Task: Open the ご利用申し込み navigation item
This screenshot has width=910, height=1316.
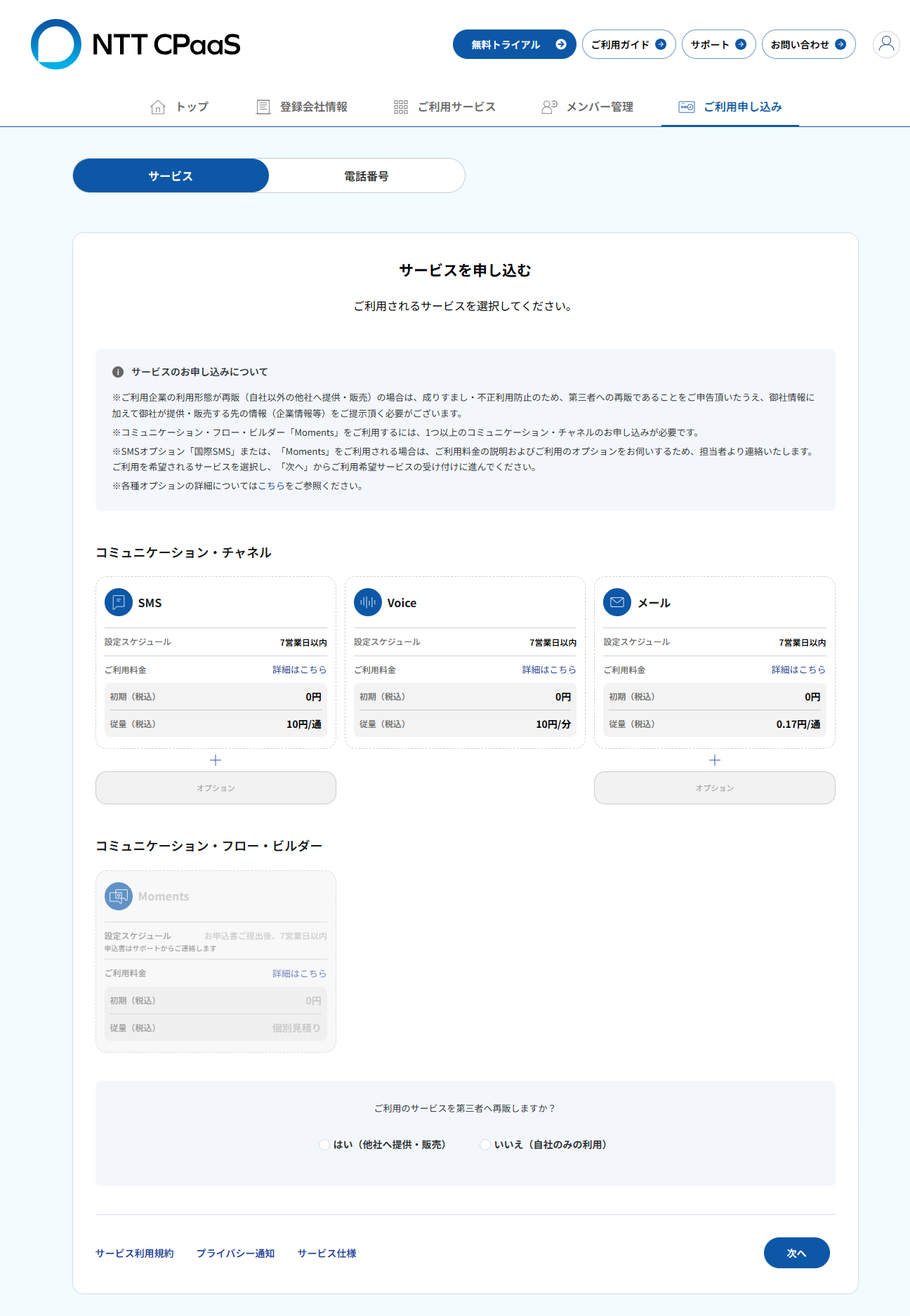Action: 730,107
